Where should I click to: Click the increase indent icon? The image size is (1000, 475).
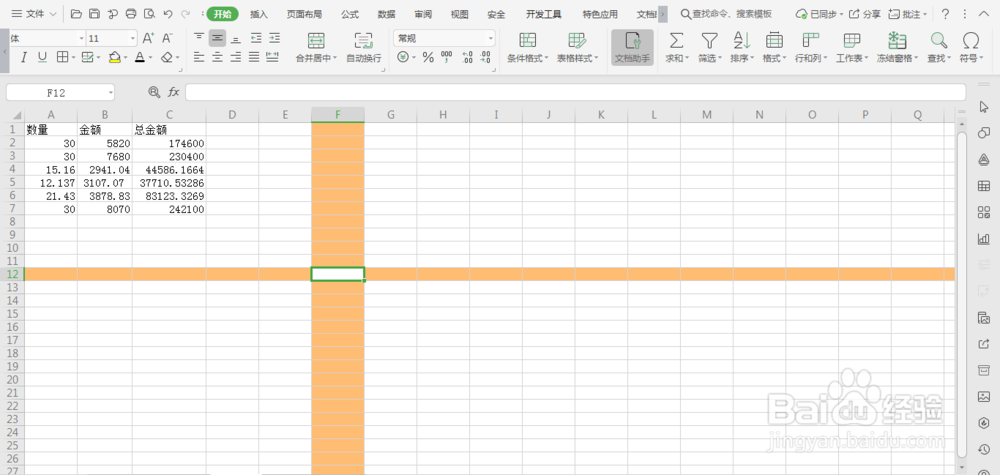[x=274, y=38]
